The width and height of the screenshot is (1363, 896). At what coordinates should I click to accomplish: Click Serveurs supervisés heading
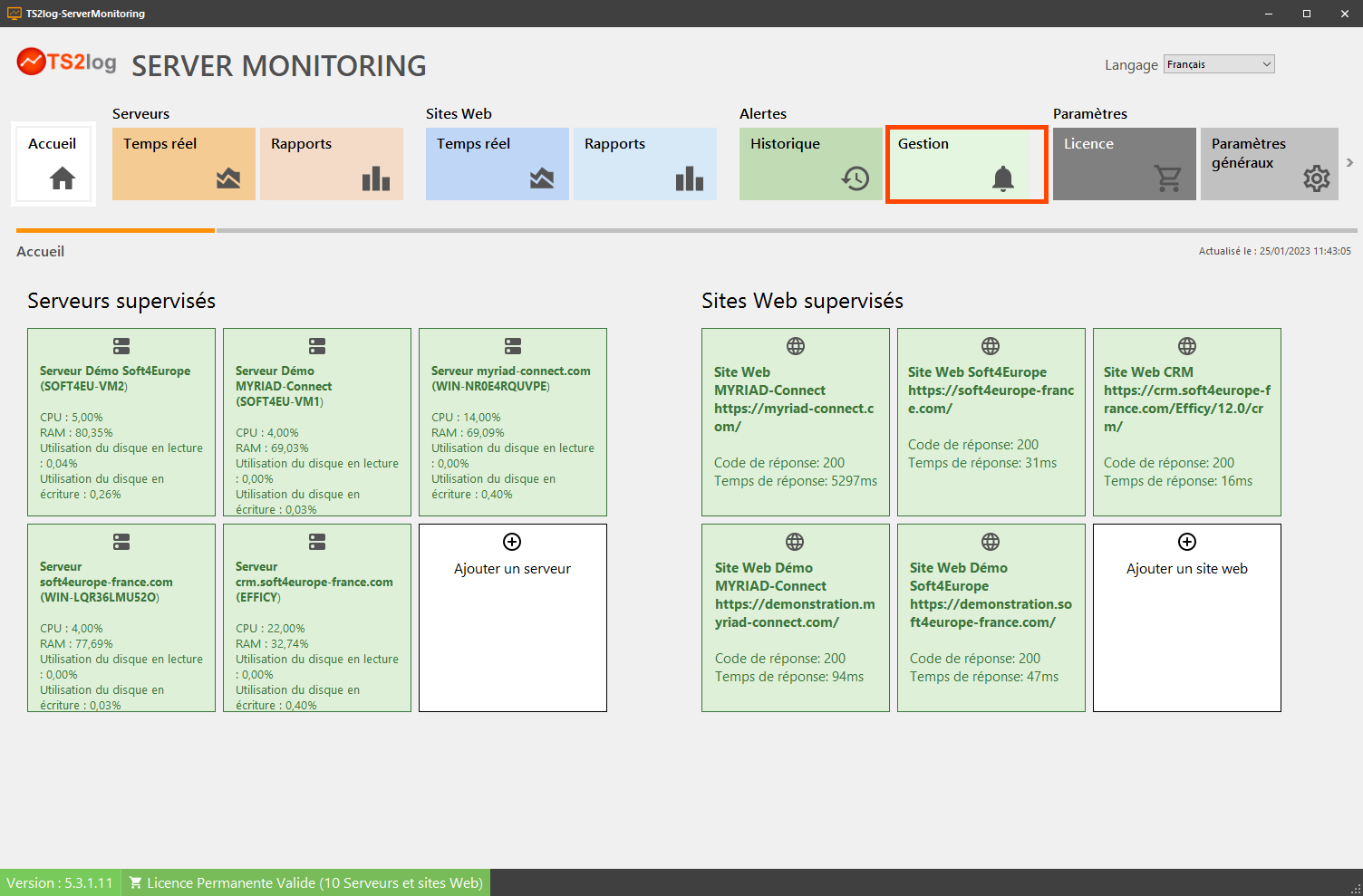coord(121,301)
